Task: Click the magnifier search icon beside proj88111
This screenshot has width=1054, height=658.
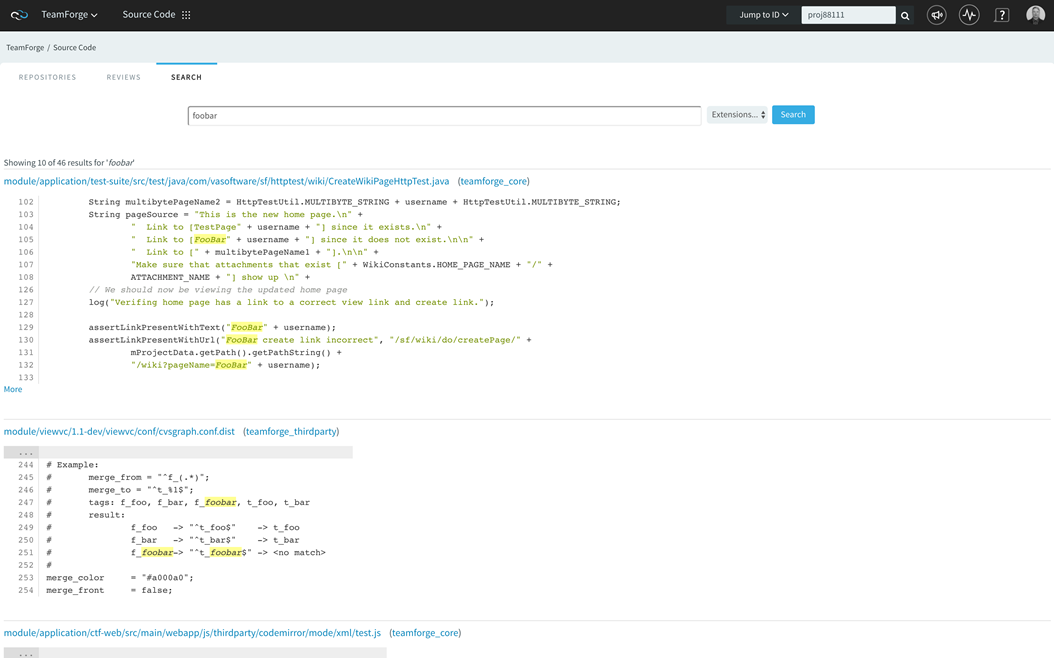Action: [905, 15]
